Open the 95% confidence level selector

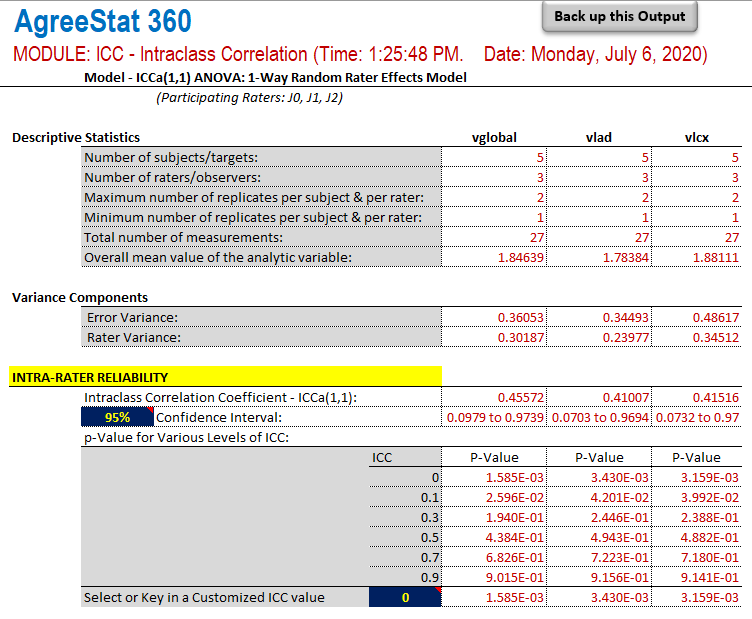pos(118,417)
